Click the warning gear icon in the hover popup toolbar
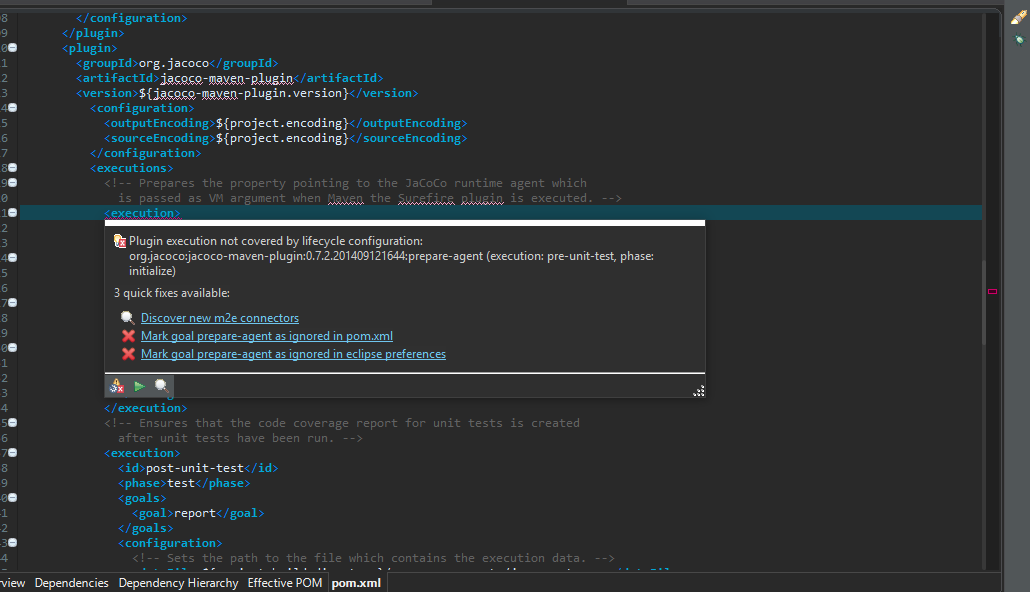 (x=117, y=386)
